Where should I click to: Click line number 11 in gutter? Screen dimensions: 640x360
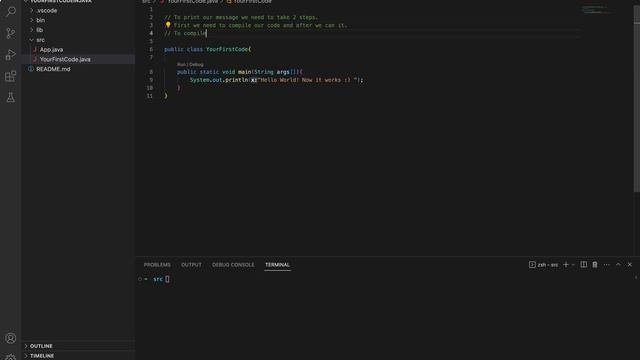point(150,96)
